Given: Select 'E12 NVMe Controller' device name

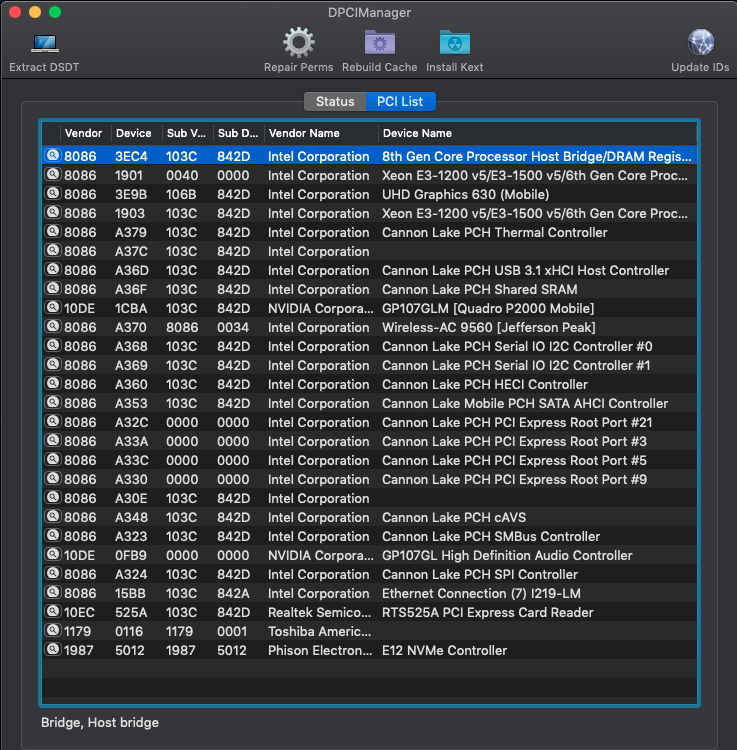Looking at the screenshot, I should [444, 651].
